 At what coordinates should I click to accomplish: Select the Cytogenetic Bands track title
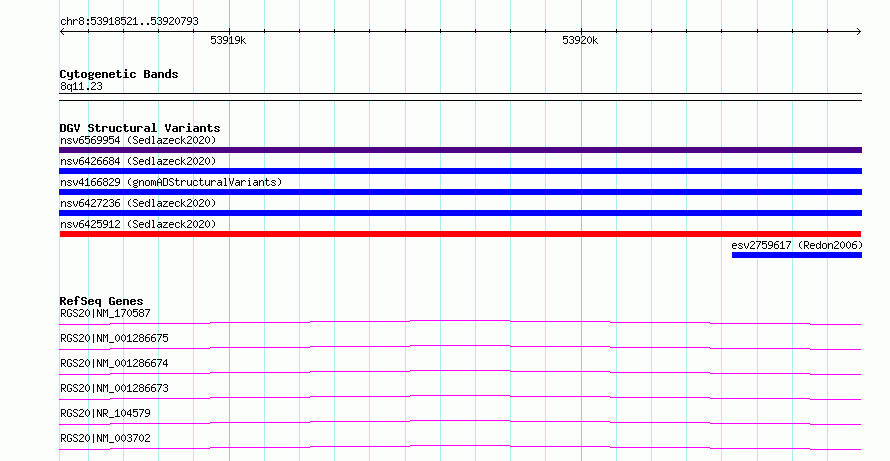coord(119,74)
